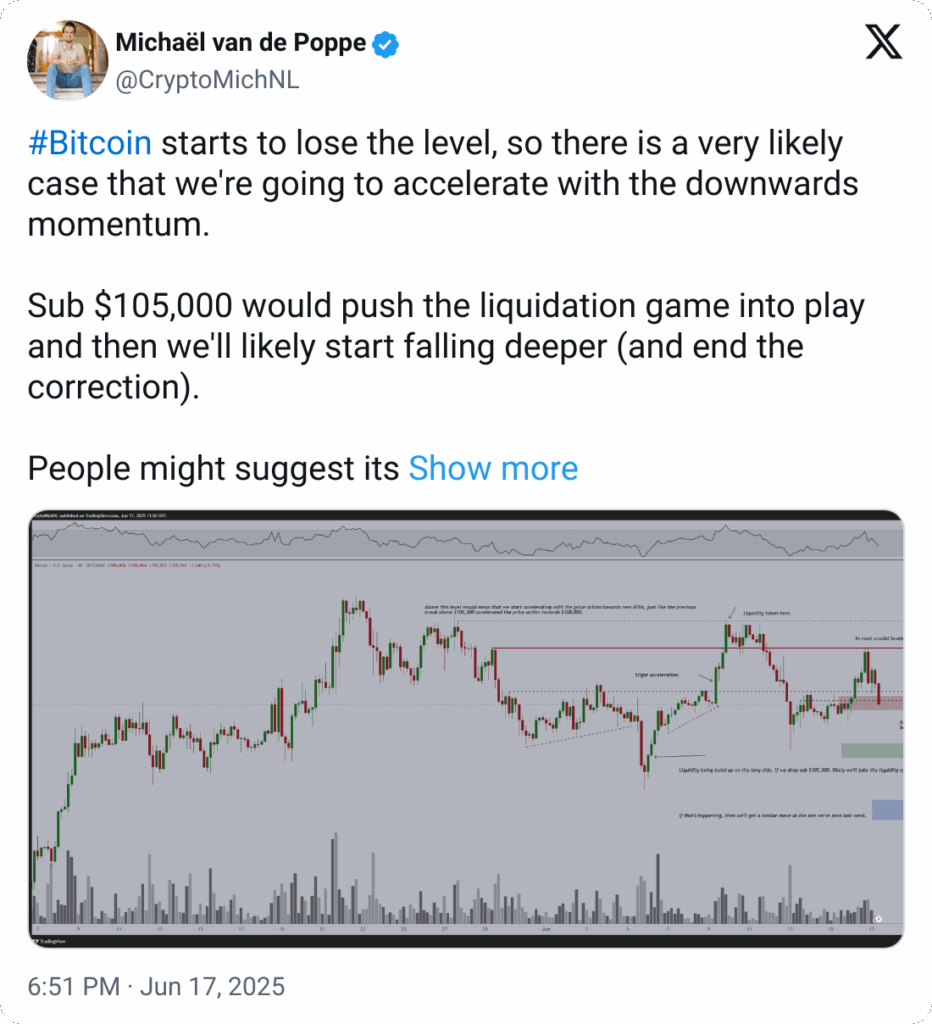Open the 6:51 PM · Jun 17, 2025 timestamp
This screenshot has height=1024, width=932.
click(x=156, y=986)
